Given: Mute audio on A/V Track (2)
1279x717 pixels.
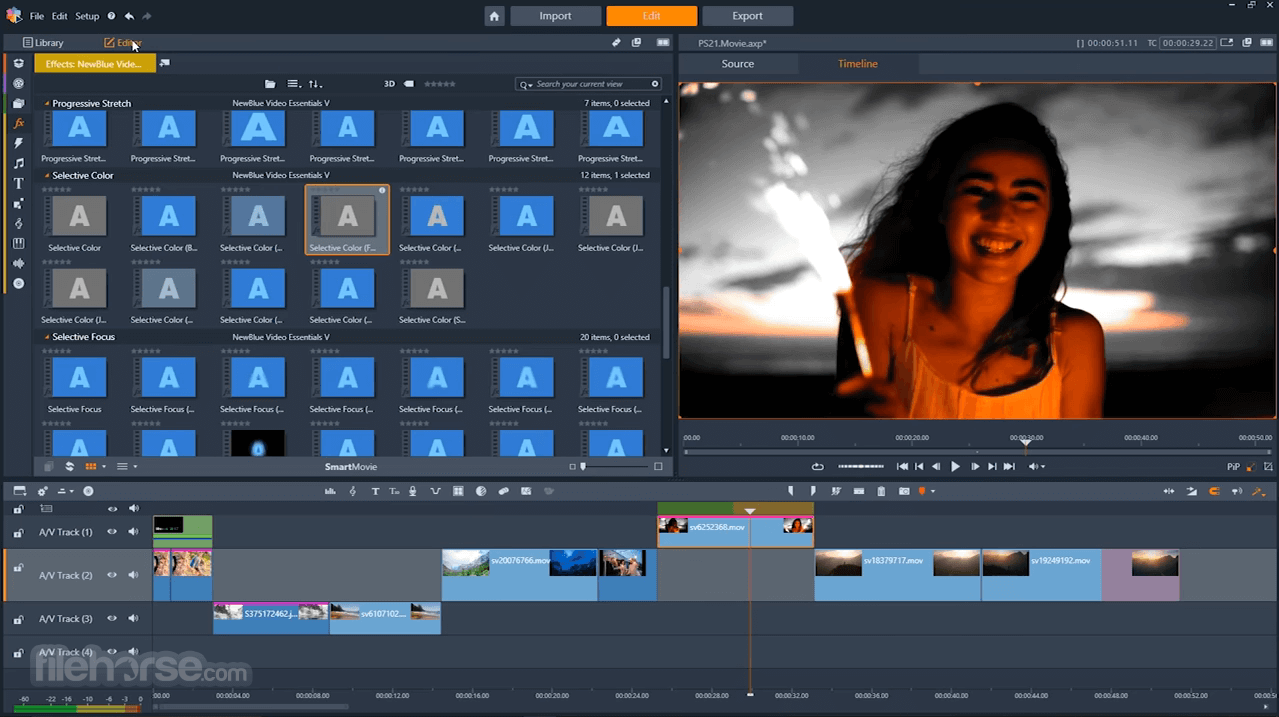Looking at the screenshot, I should click(132, 575).
